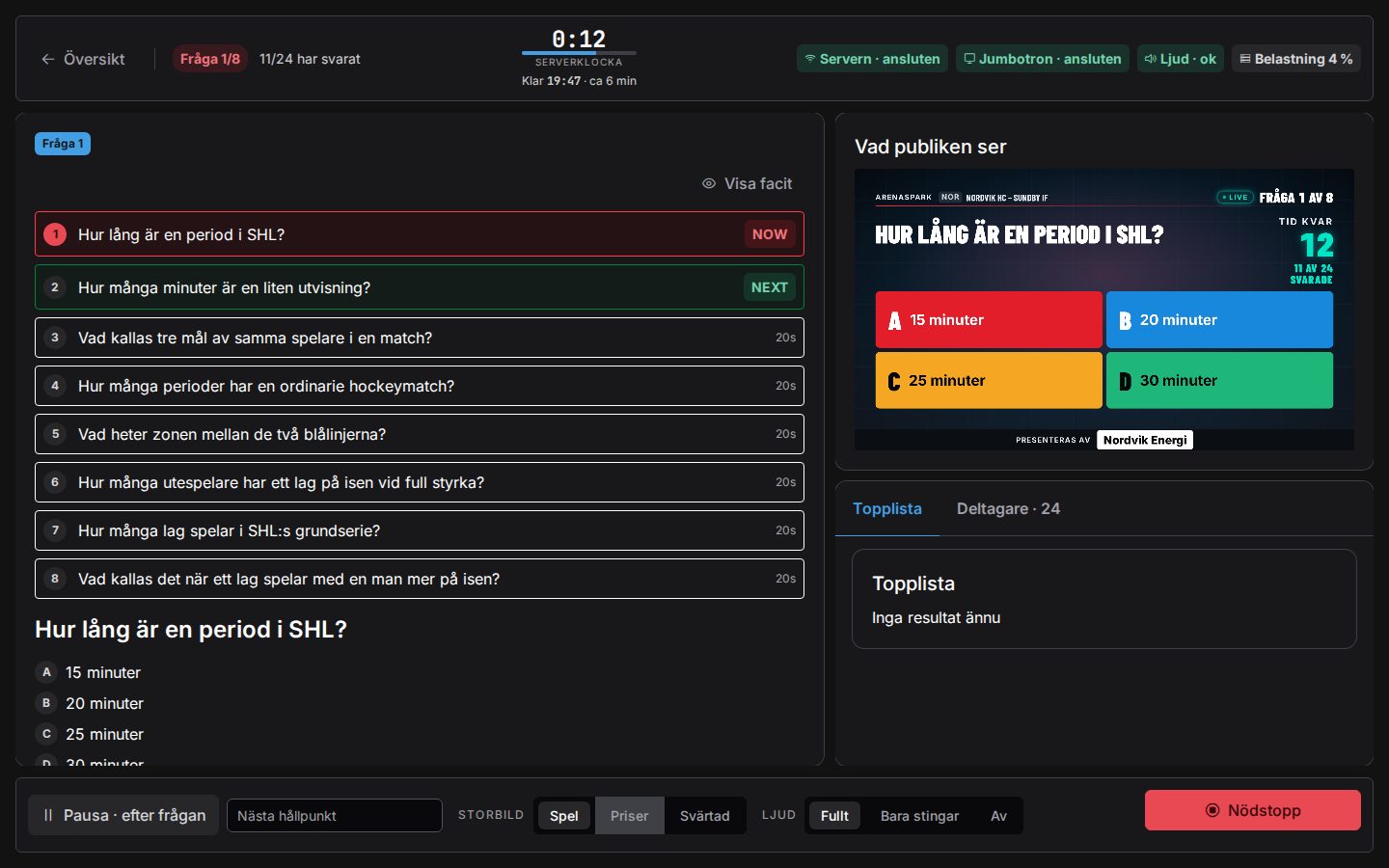This screenshot has width=1389, height=868.
Task: Set Ljud to Bara stingar
Action: tap(919, 816)
